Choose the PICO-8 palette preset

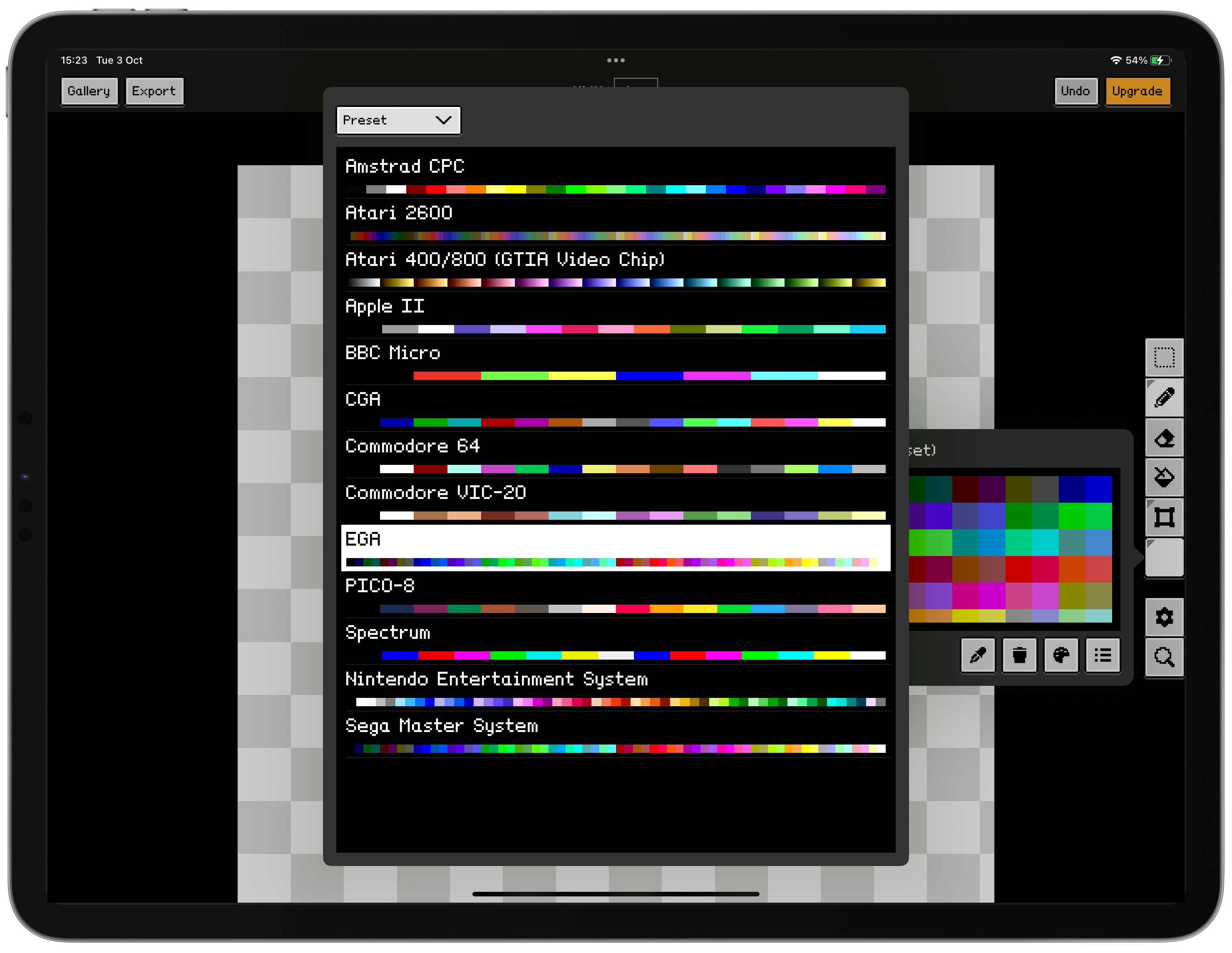[x=616, y=594]
